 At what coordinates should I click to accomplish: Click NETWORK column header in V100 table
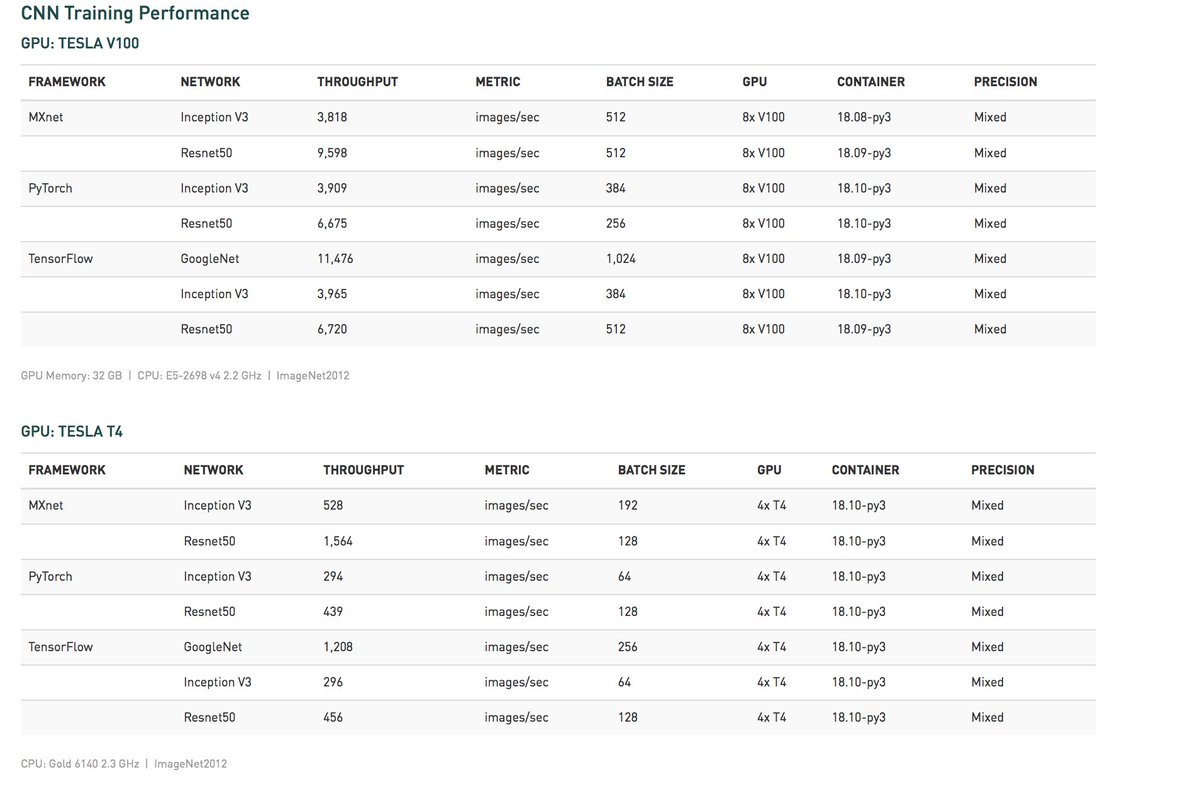(x=210, y=82)
